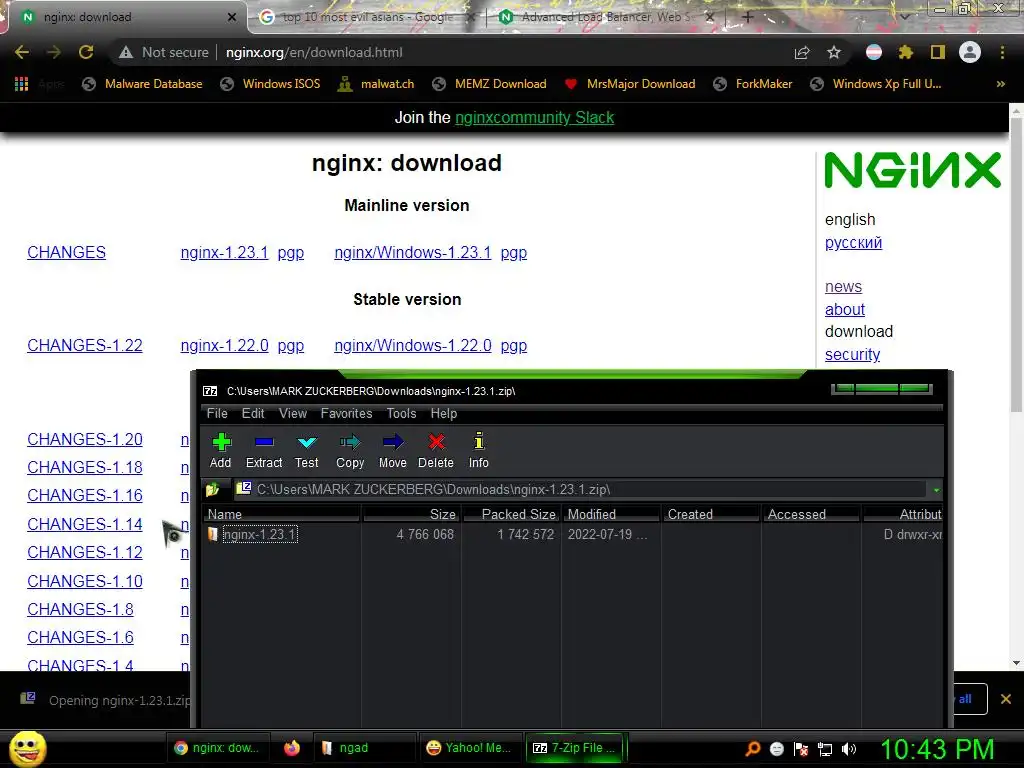Sort by the Modified column header
The height and width of the screenshot is (768, 1024).
[611, 514]
